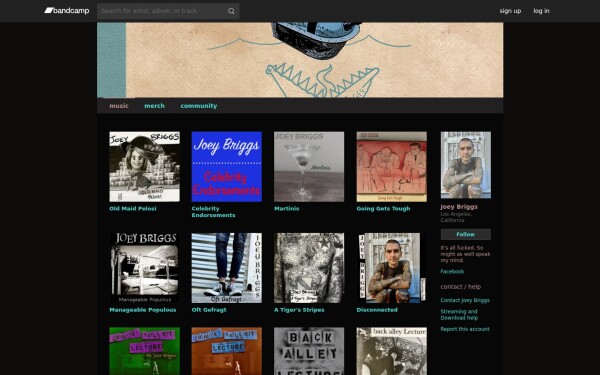600x375 pixels.
Task: Click the Martinis title link
Action: (x=287, y=209)
